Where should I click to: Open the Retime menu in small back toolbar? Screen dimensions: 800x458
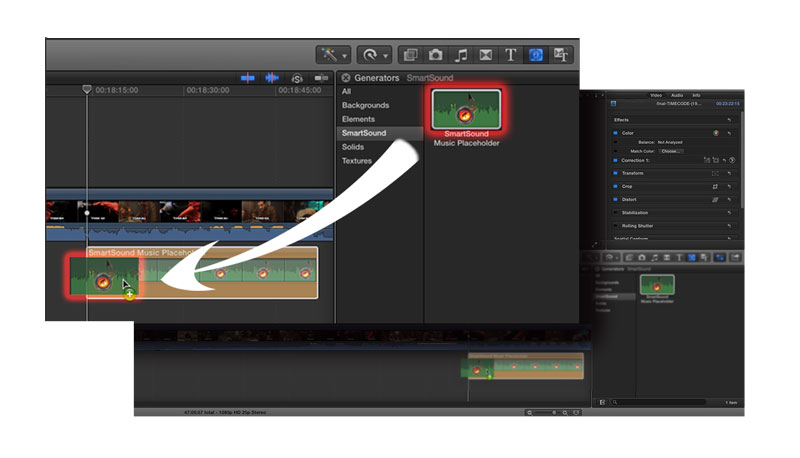[610, 258]
